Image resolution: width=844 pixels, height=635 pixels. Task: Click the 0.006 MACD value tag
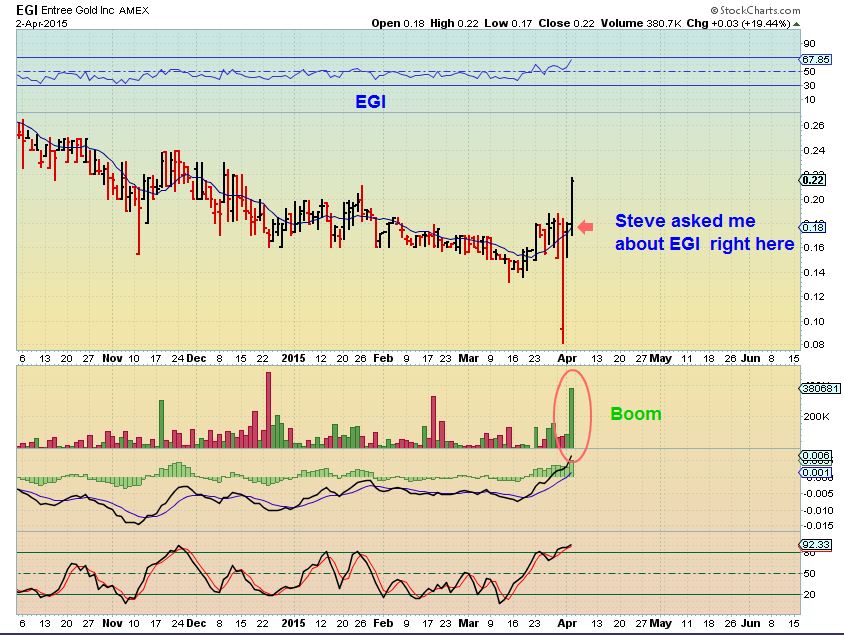tap(817, 456)
